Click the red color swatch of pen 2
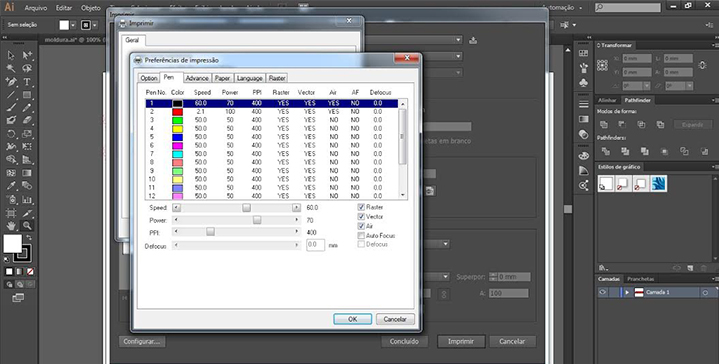719x364 pixels. (177, 112)
